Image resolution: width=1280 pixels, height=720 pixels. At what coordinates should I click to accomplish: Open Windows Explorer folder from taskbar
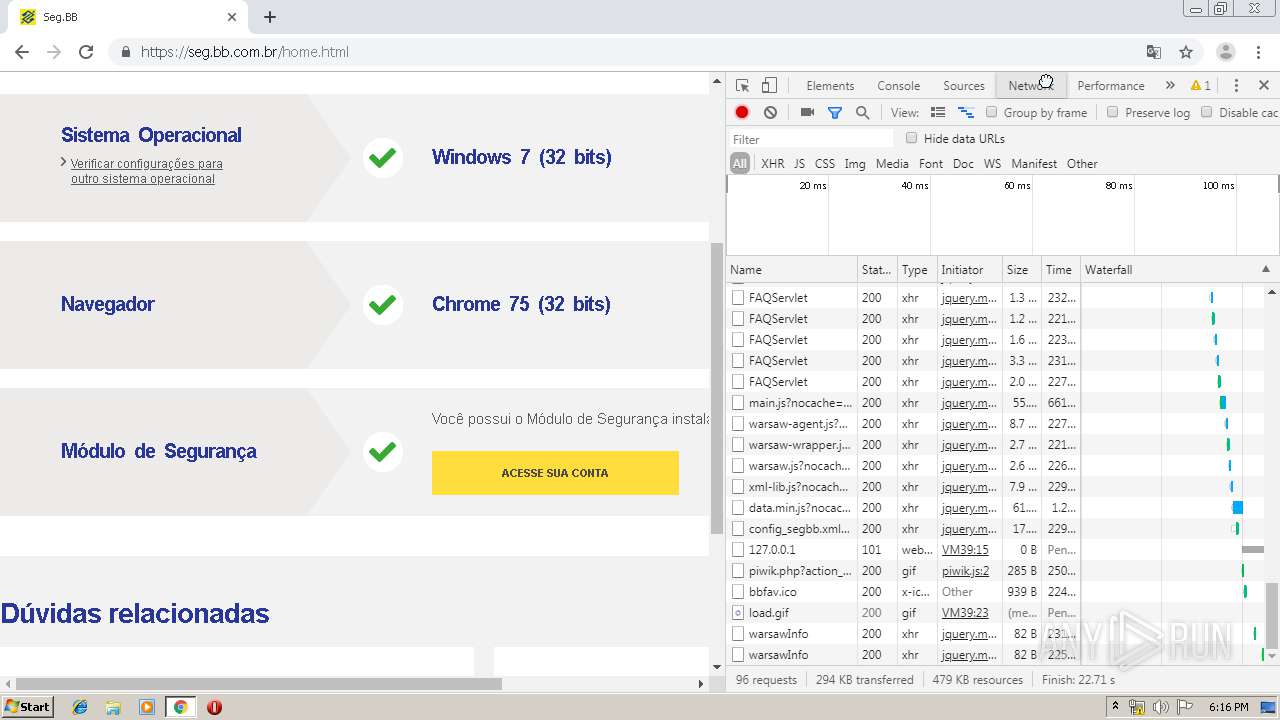point(113,707)
